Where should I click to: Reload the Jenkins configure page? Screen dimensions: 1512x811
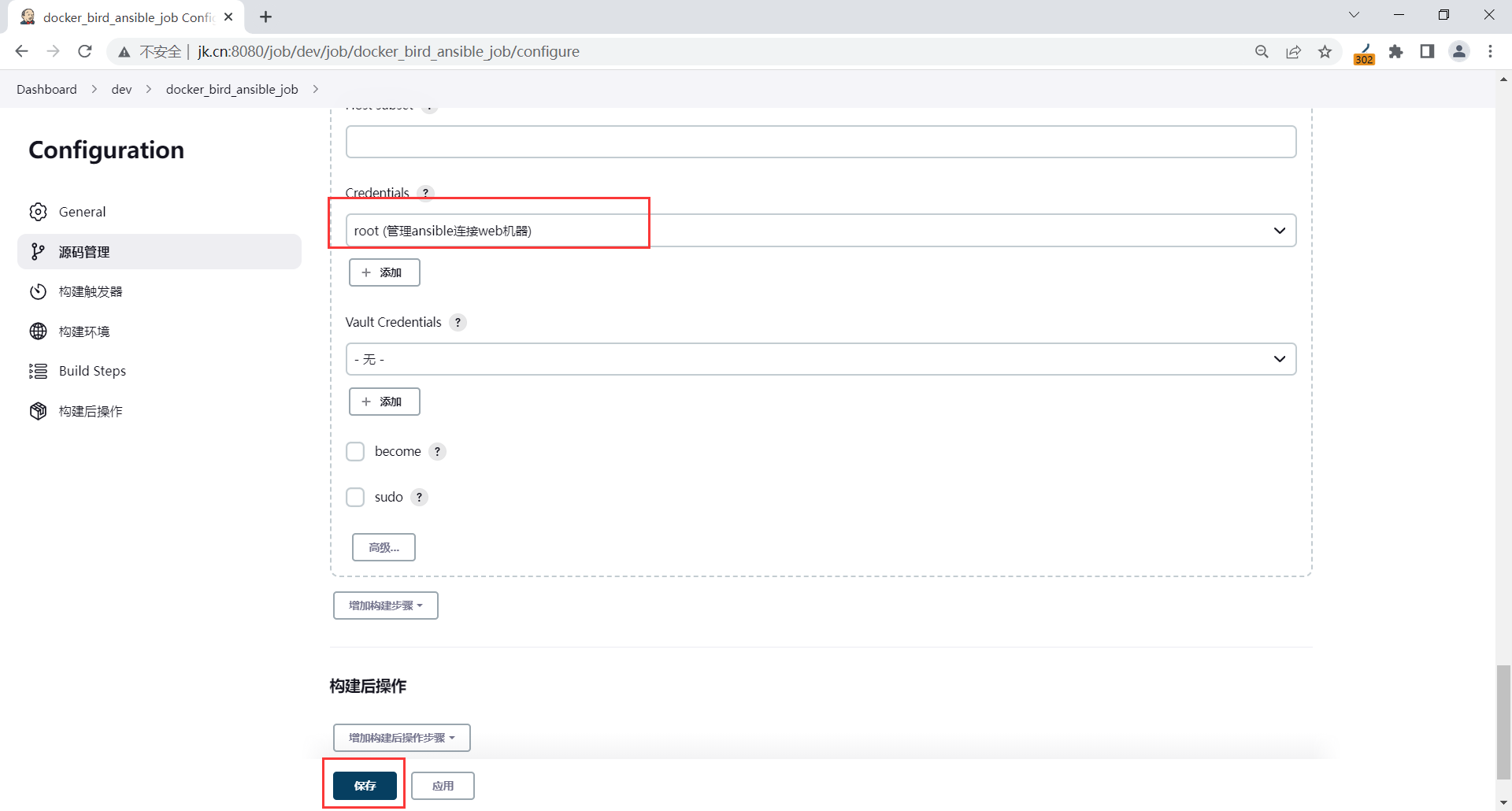tap(85, 51)
